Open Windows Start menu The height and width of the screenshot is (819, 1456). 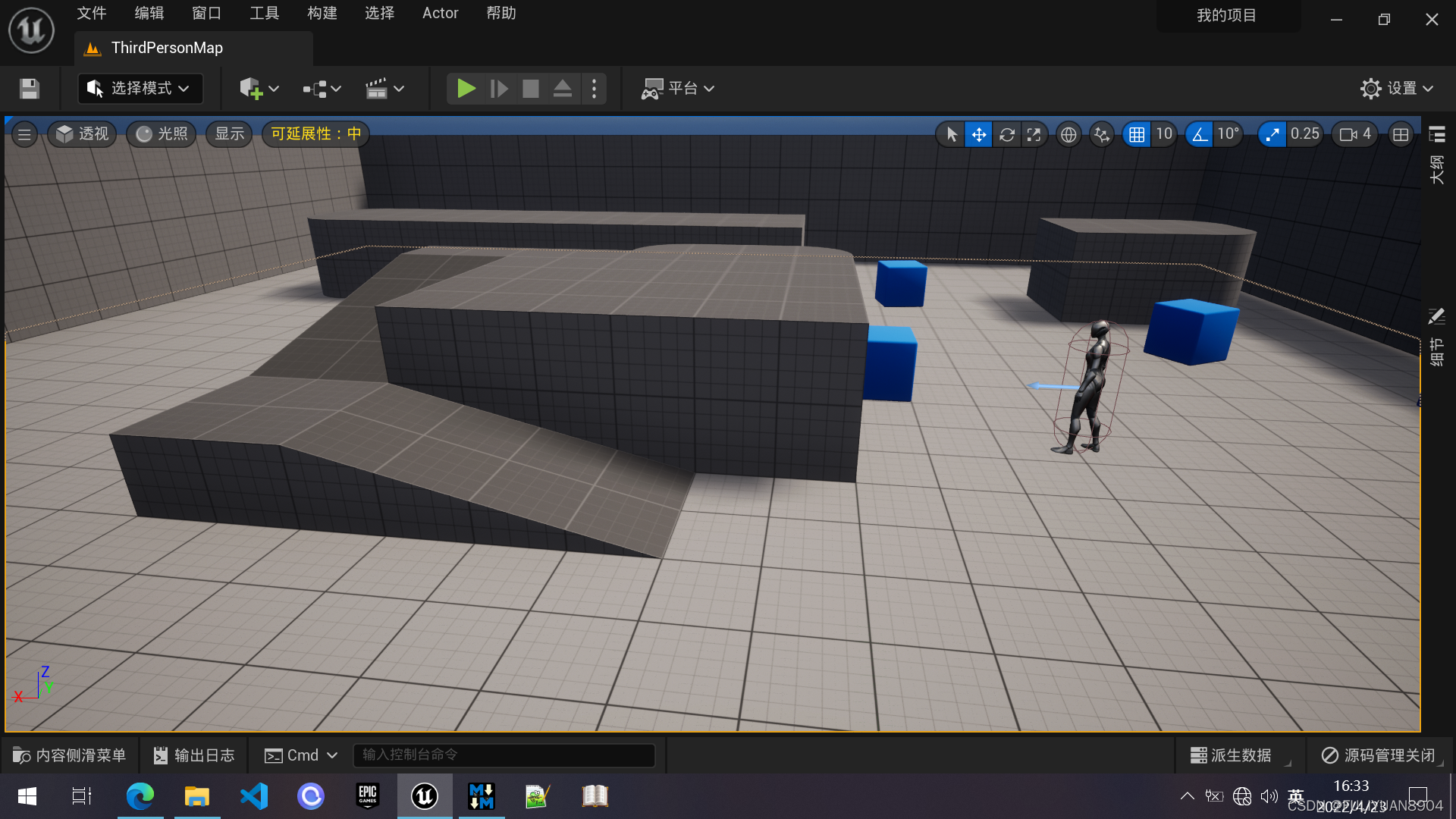coord(27,796)
